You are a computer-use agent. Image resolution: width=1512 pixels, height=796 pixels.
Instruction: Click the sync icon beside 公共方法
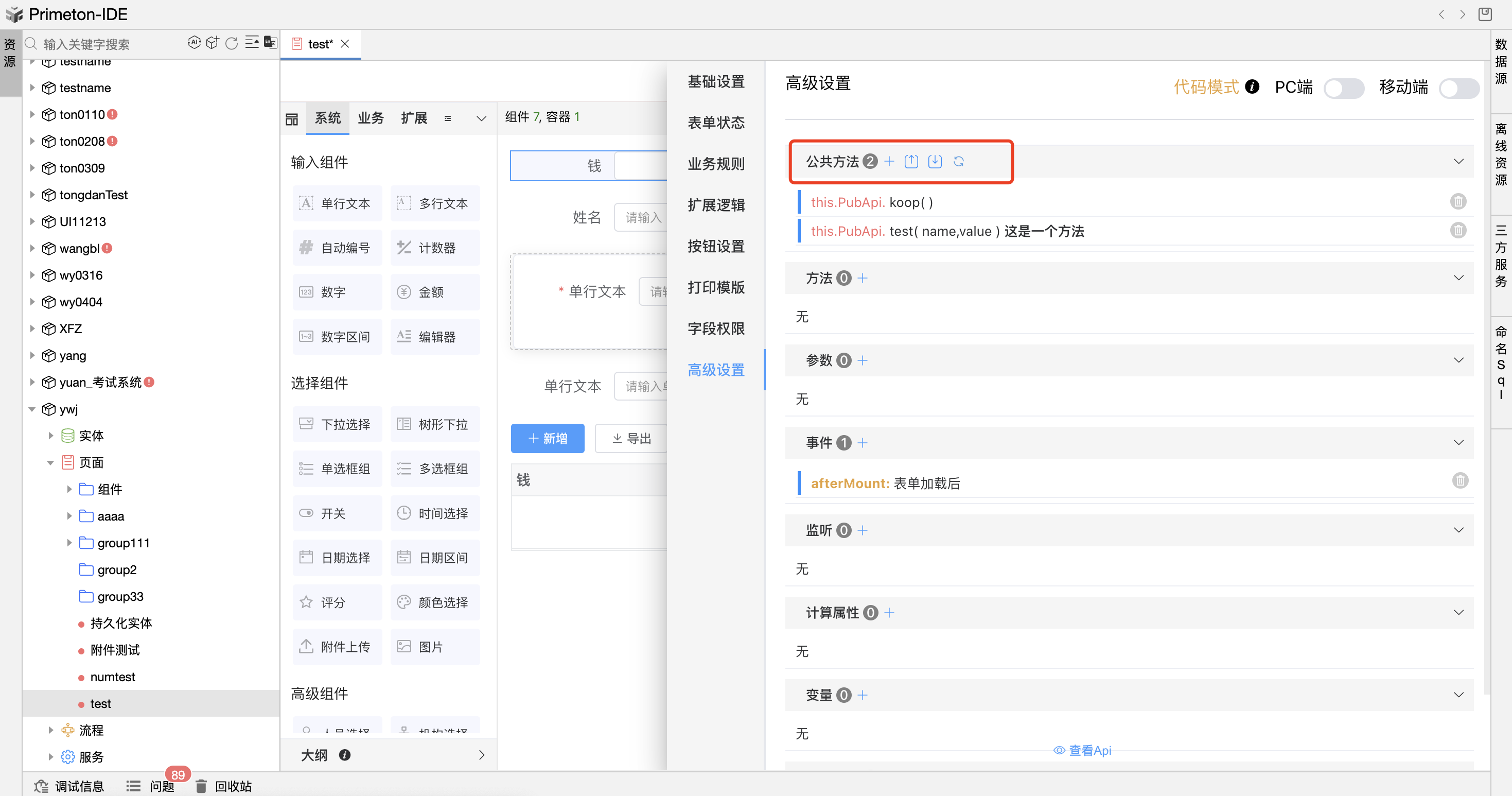coord(958,162)
